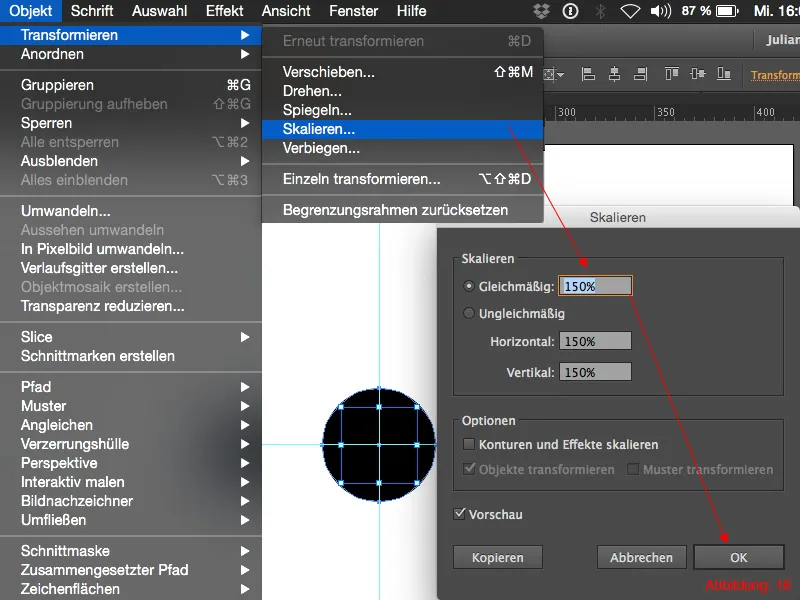Toggle the Objekte transformieren checkbox
Screen dimensions: 800x600
pyautogui.click(x=468, y=468)
